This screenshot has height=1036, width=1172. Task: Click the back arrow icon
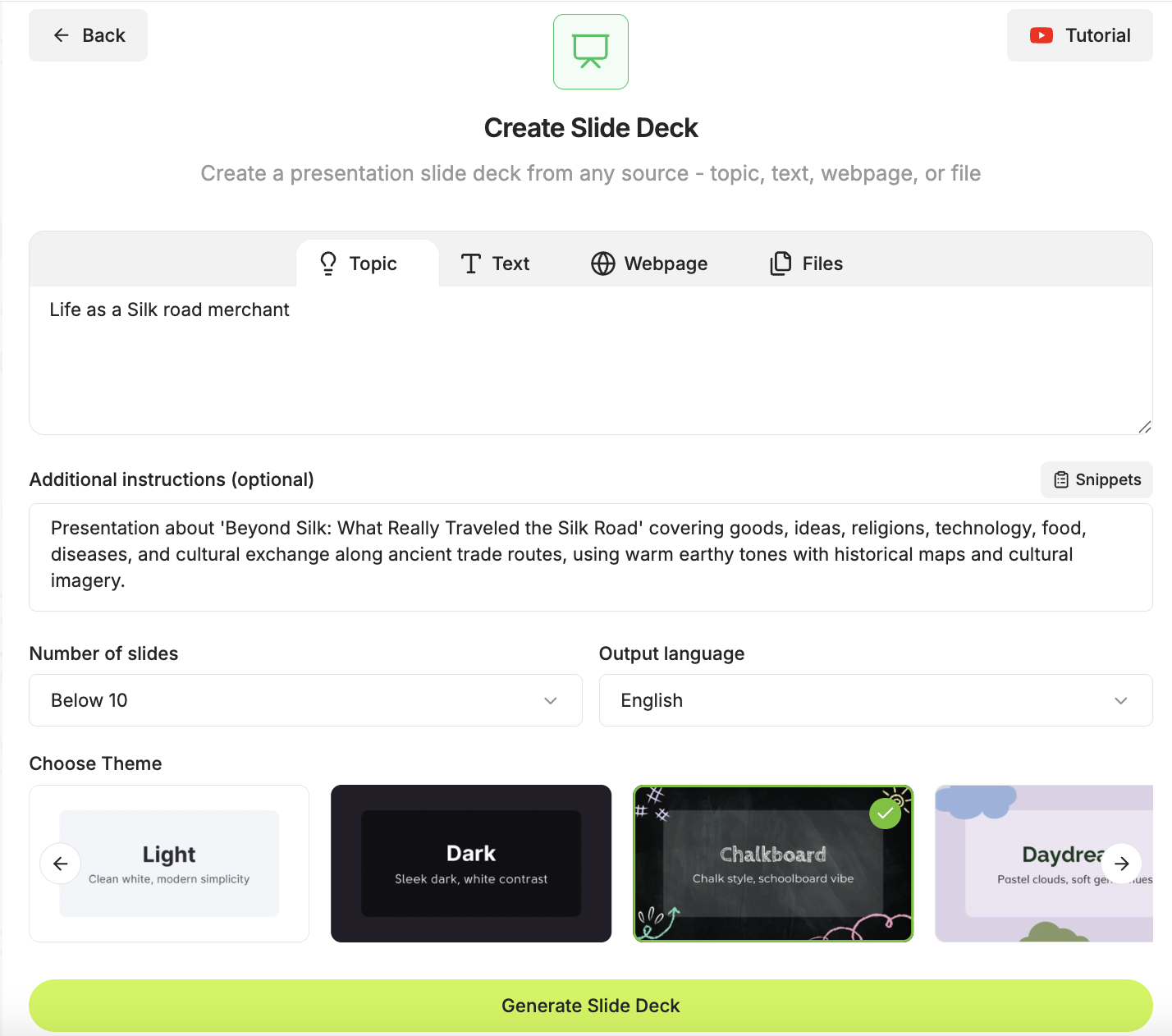[x=61, y=35]
